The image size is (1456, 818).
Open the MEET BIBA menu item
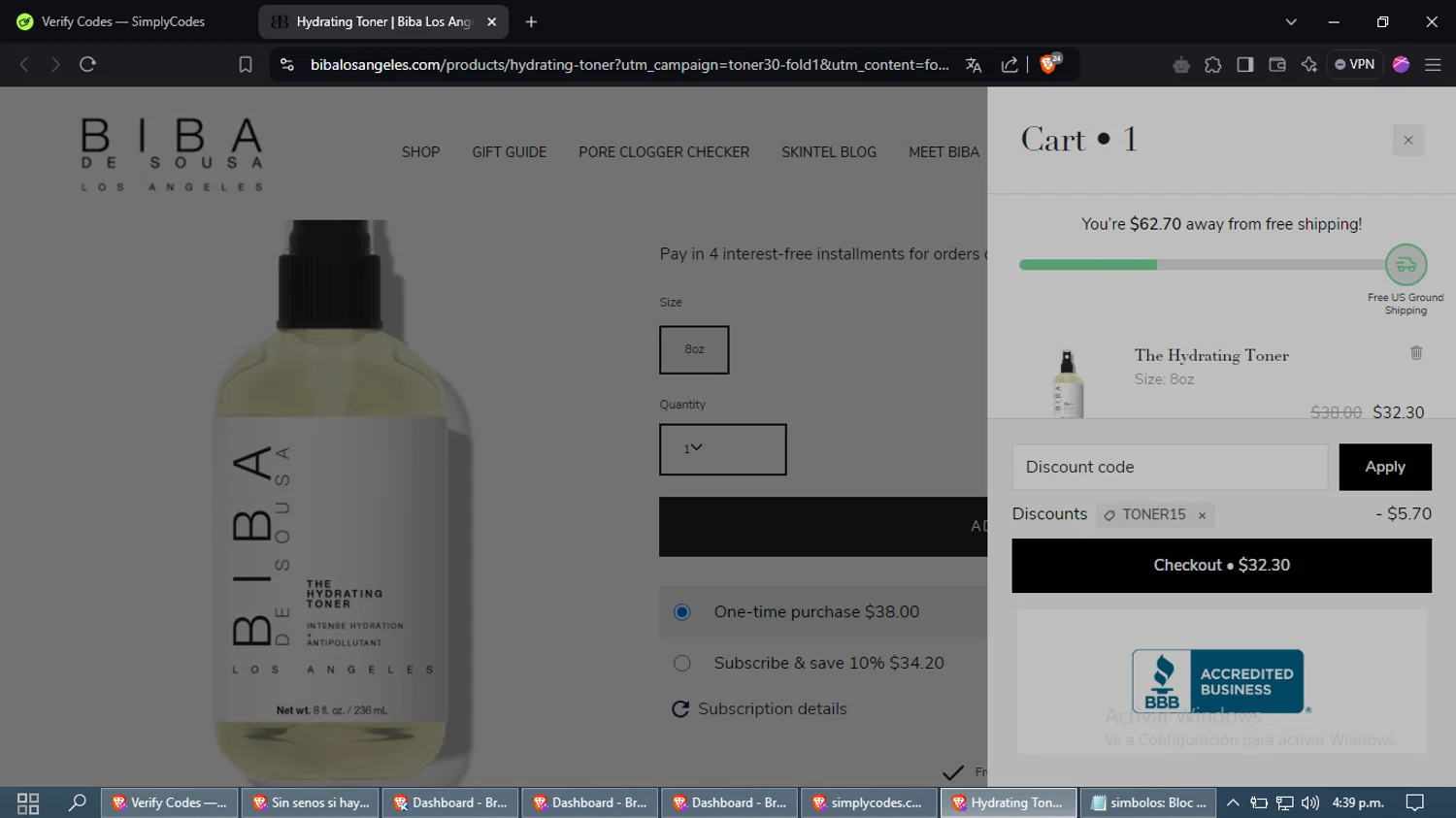point(943,152)
